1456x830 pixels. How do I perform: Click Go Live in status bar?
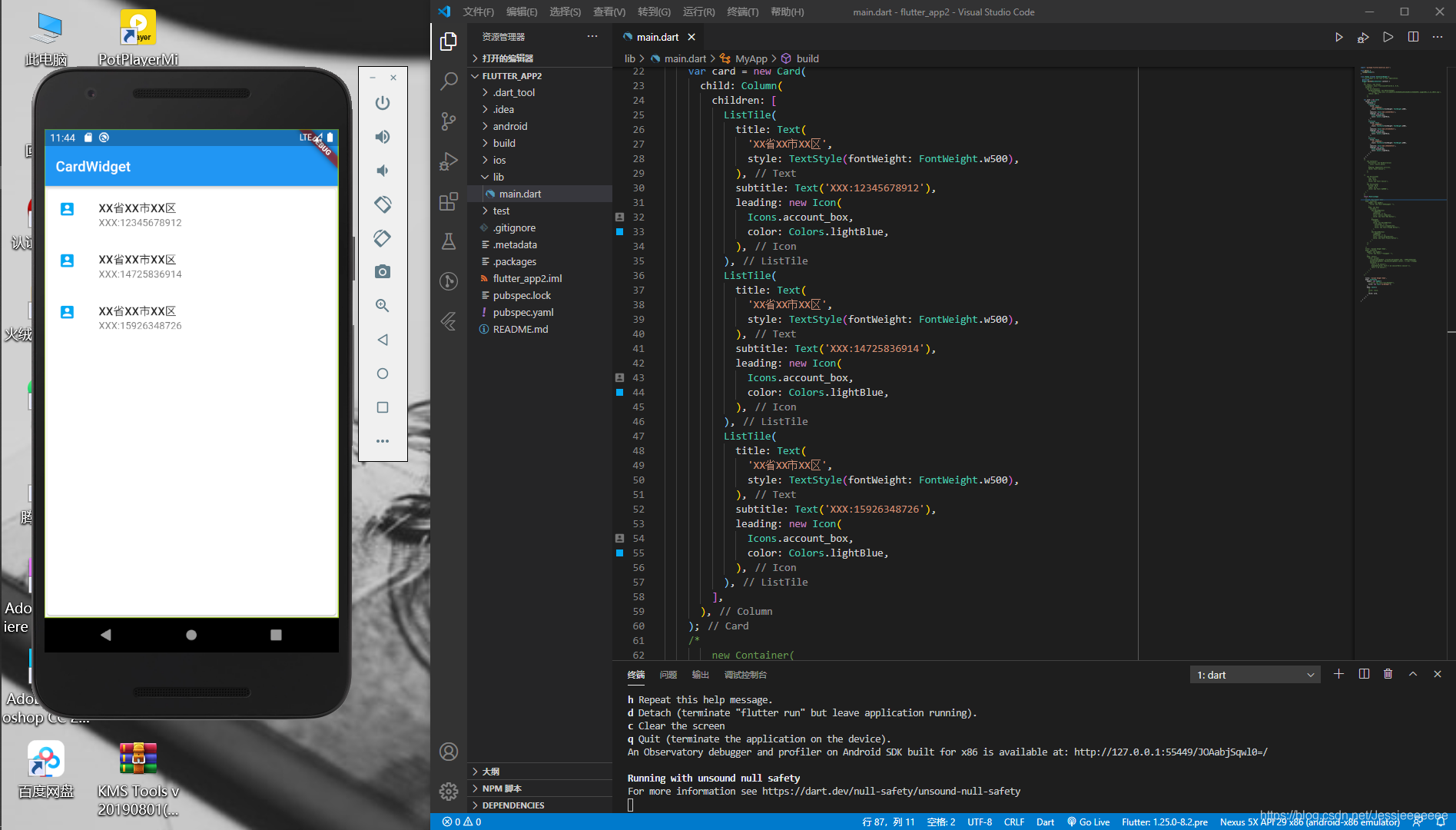click(x=1088, y=822)
